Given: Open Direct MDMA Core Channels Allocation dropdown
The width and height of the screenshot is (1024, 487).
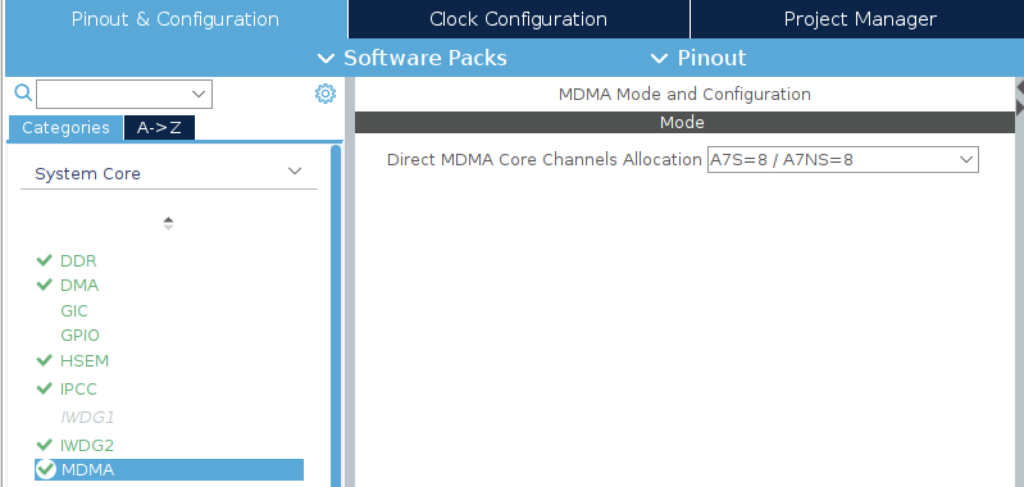Looking at the screenshot, I should [842, 159].
